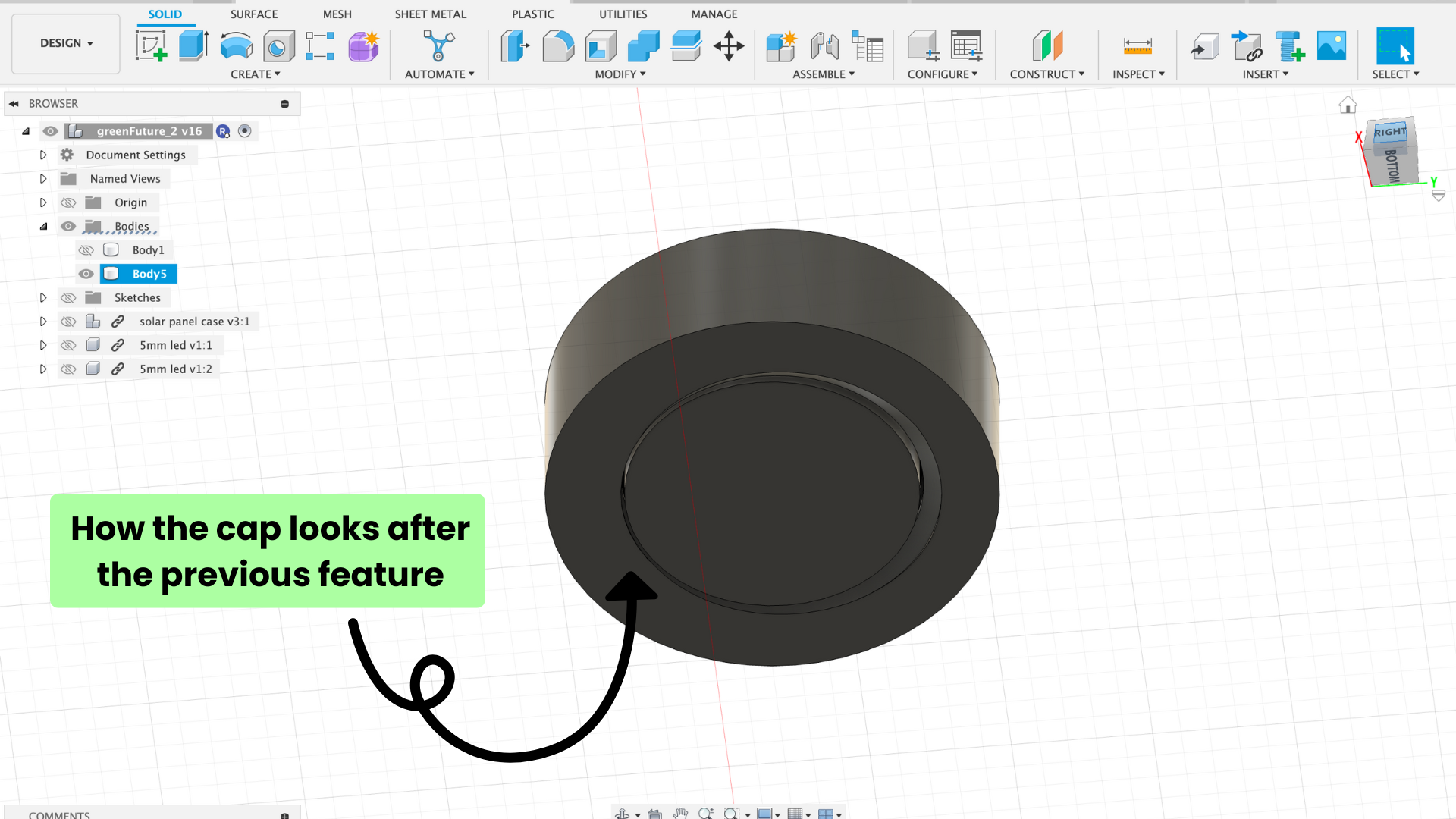This screenshot has width=1456, height=819.
Task: Open the ASSEMBLE dropdown menu
Action: click(x=824, y=74)
